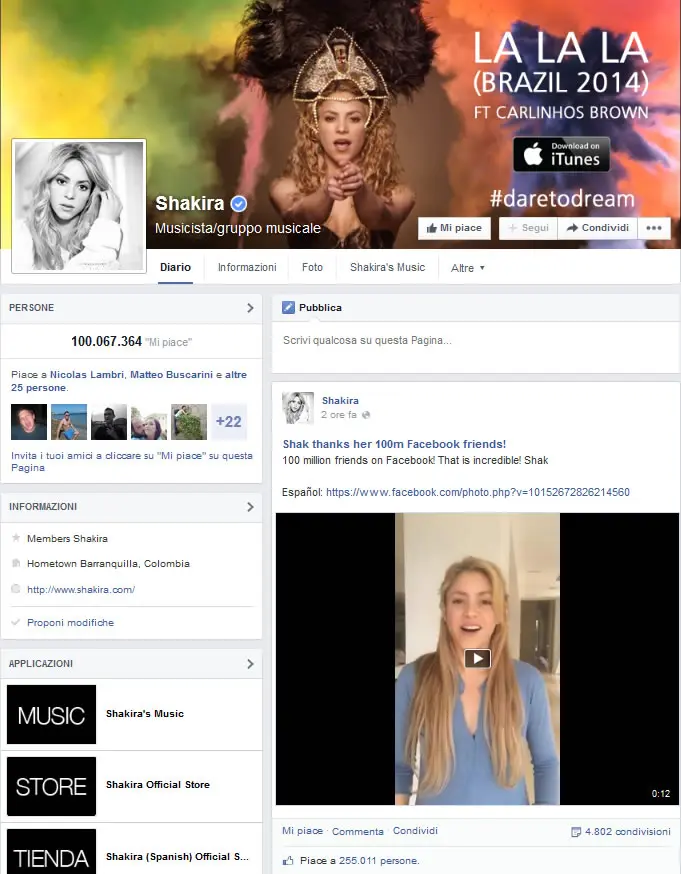Switch to the Informazioni tab
The width and height of the screenshot is (681, 874).
[247, 268]
